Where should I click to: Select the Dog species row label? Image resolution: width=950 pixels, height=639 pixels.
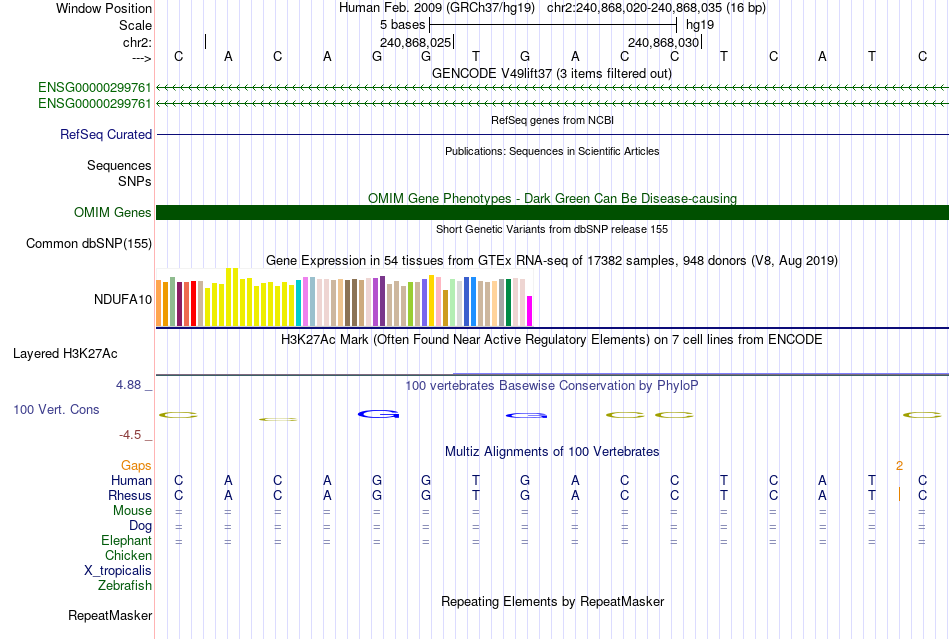pos(140,526)
